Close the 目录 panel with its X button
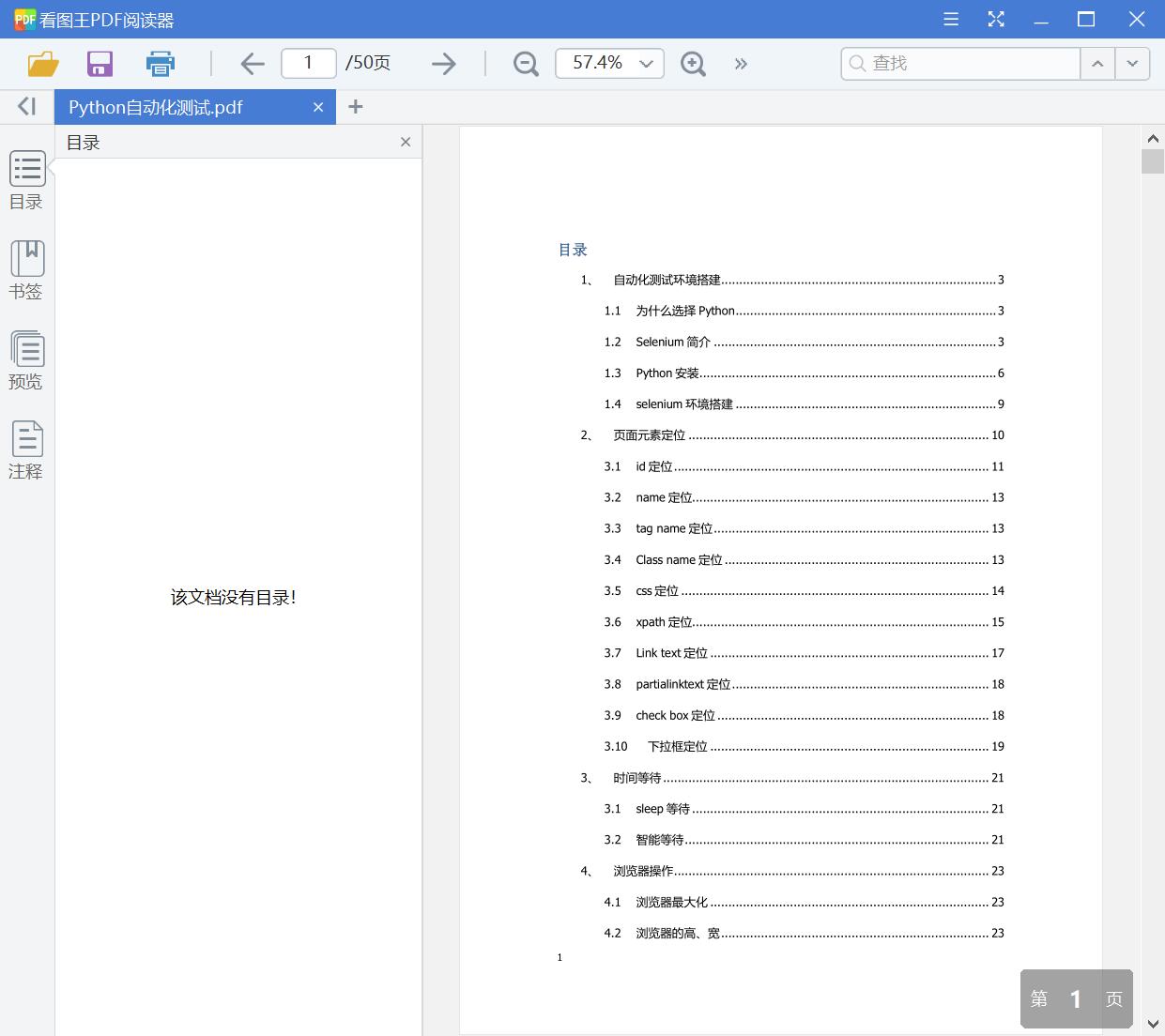This screenshot has height=1036, width=1165. point(405,142)
